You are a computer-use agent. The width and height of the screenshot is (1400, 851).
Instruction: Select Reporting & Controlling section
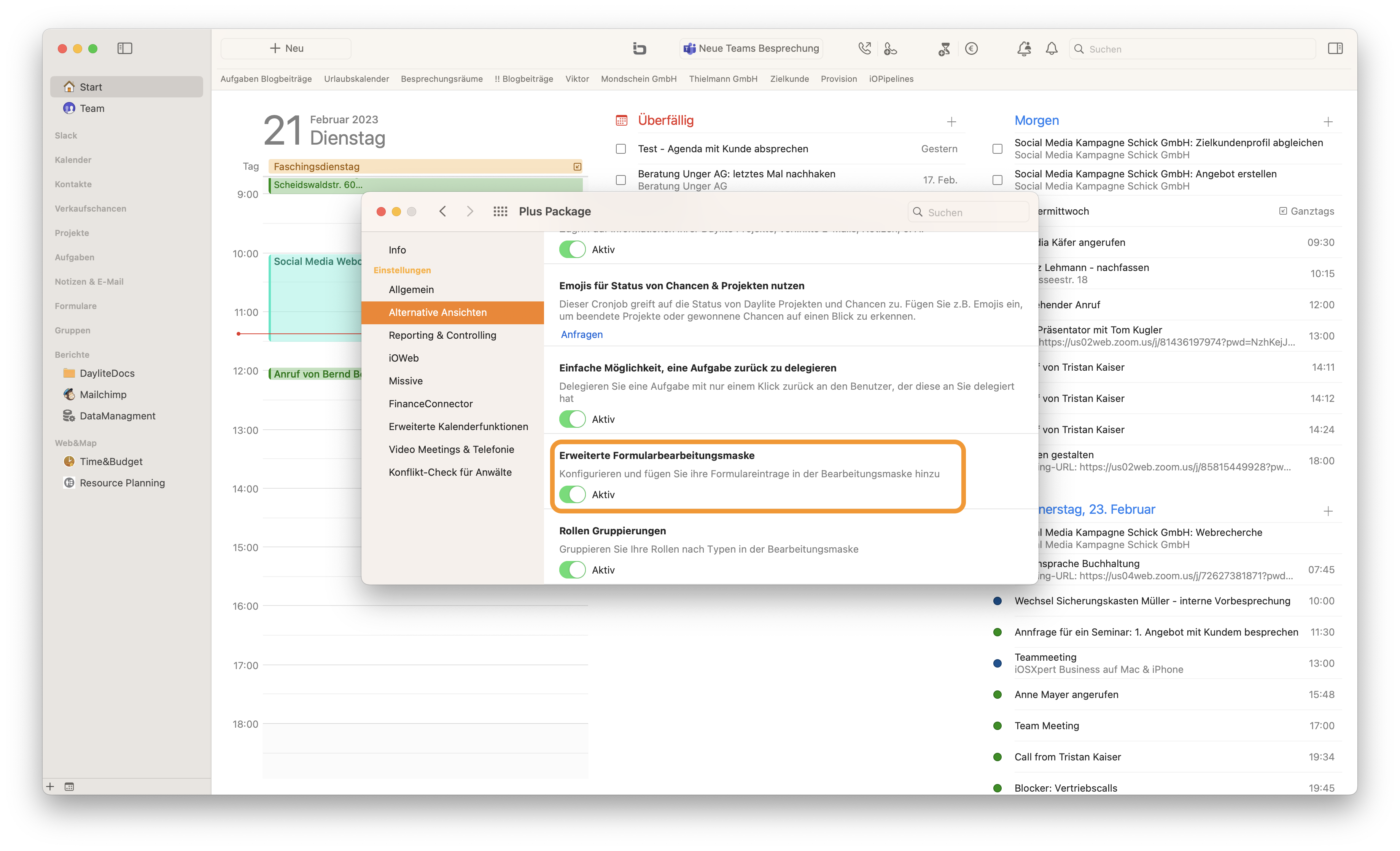[452, 335]
